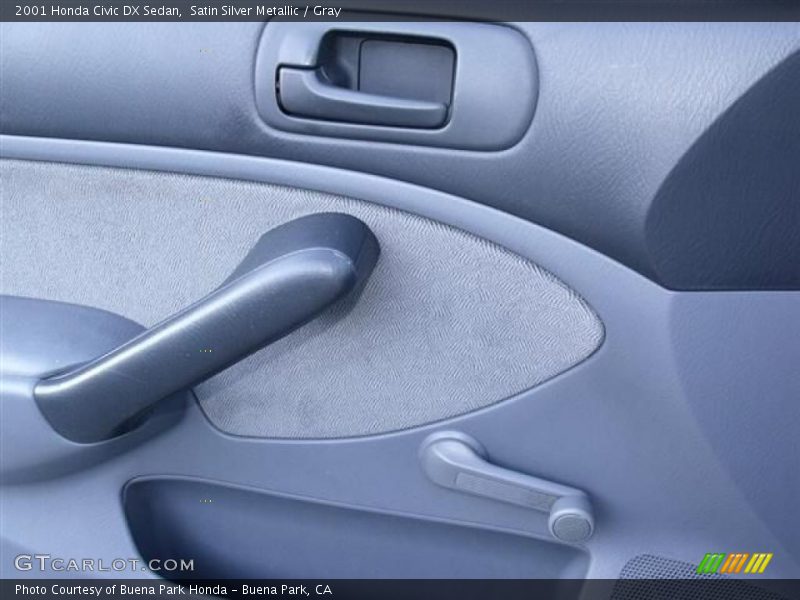Click the "Buena Park, CA" location text
This screenshot has width=800, height=600.
pos(287,590)
